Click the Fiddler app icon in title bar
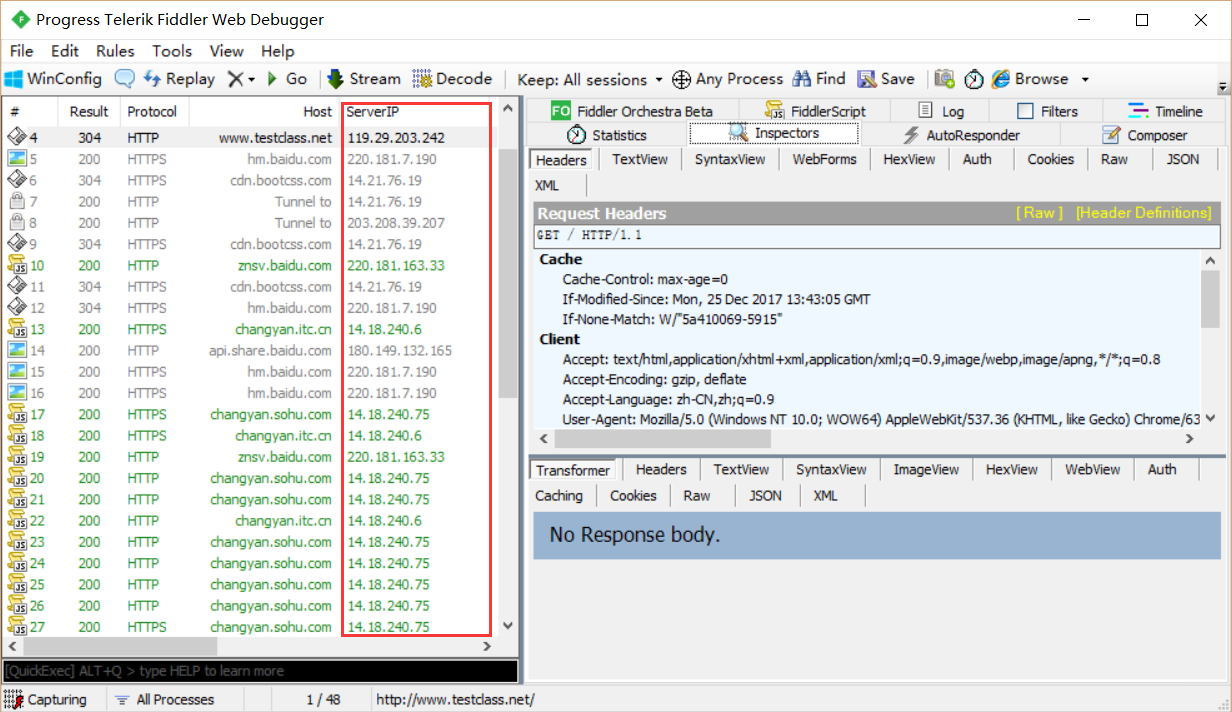The width and height of the screenshot is (1232, 712). [x=20, y=20]
